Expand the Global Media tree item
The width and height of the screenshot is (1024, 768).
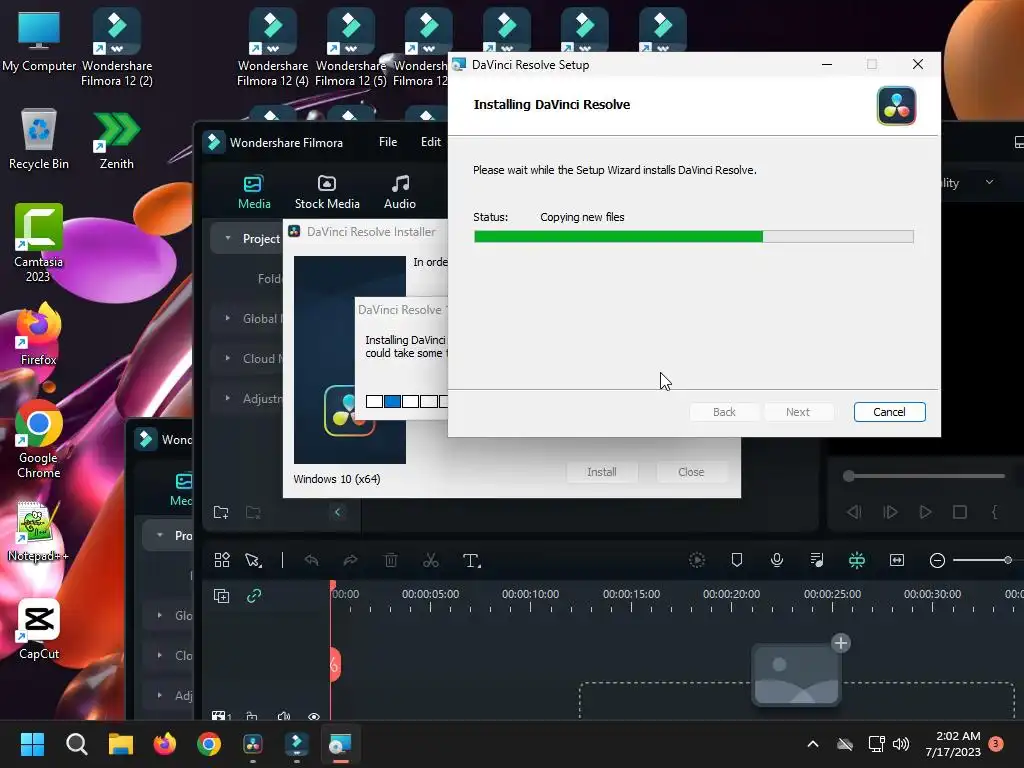228,318
